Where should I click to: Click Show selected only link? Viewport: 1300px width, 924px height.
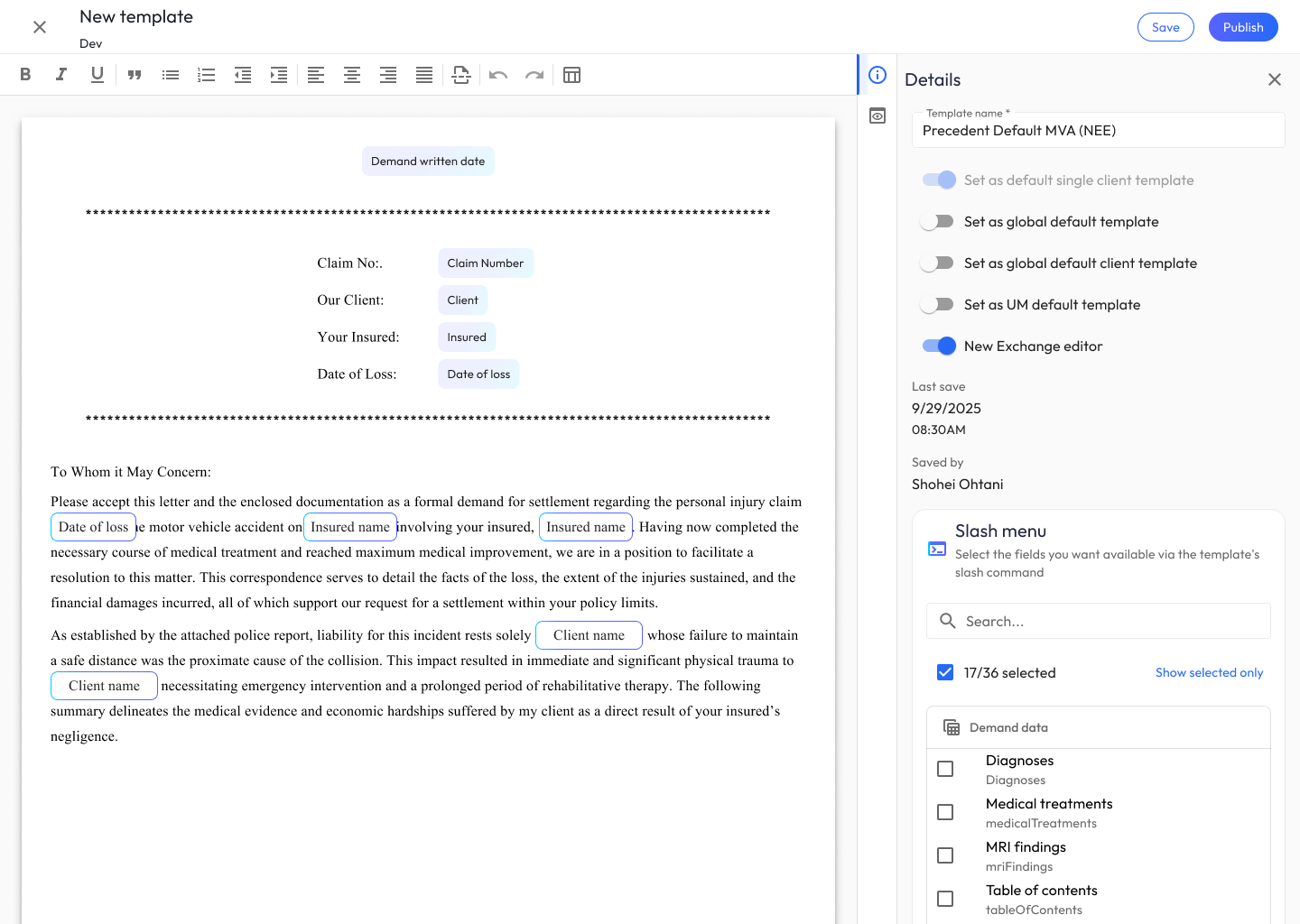1209,673
